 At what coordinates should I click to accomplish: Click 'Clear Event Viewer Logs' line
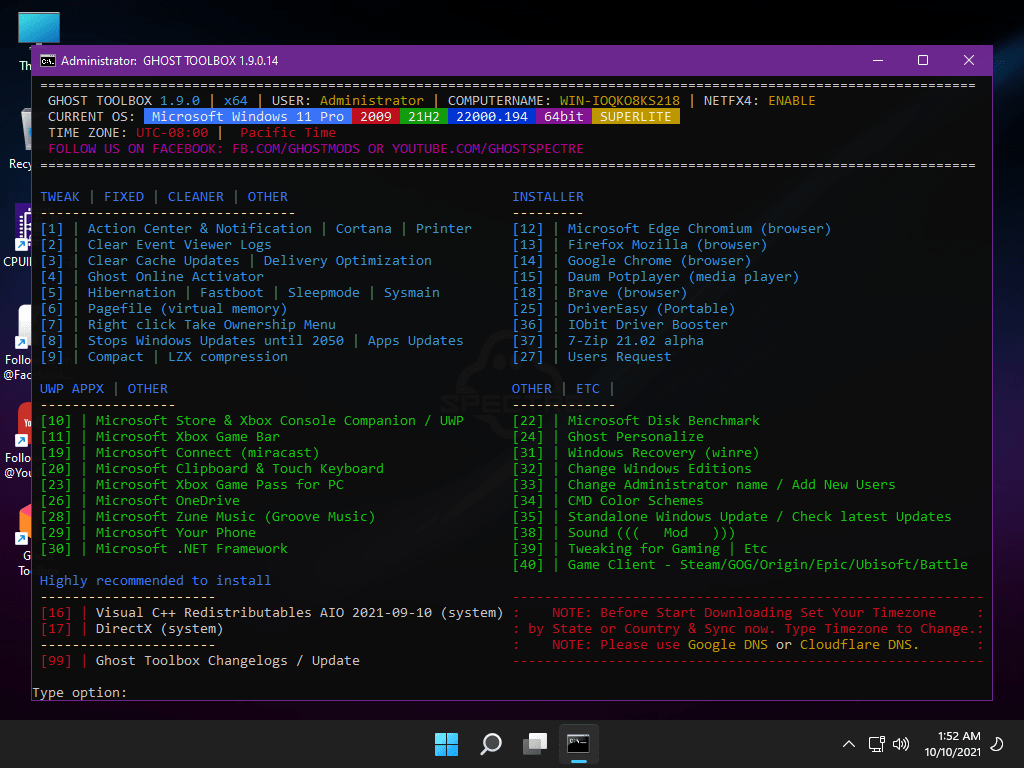tap(180, 245)
